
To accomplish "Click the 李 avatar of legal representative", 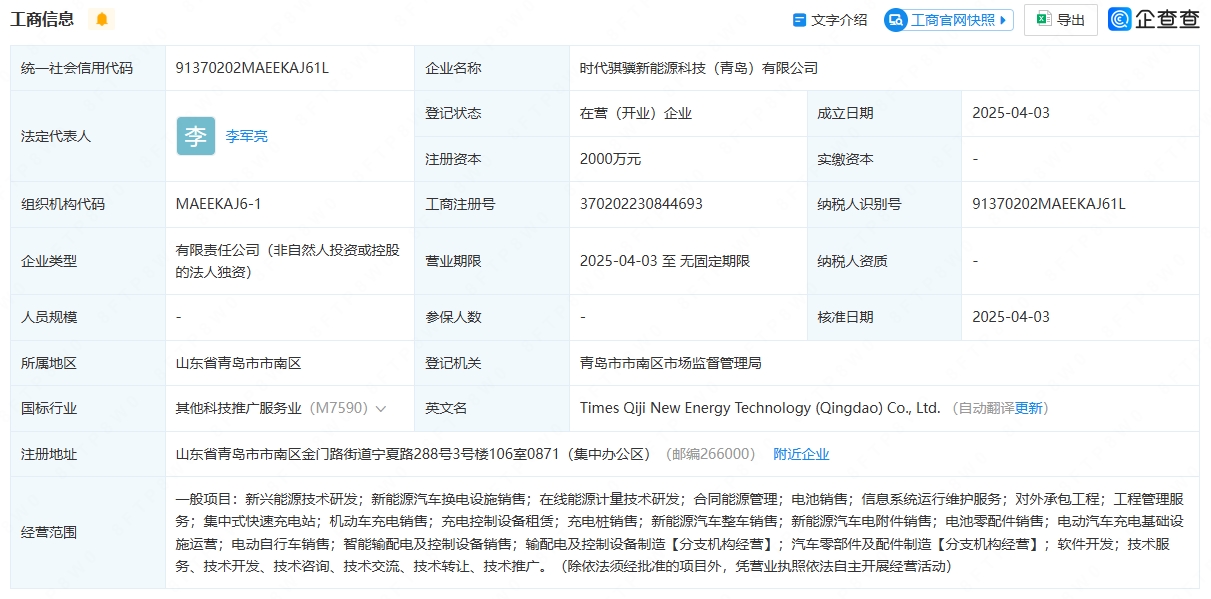I will (195, 136).
